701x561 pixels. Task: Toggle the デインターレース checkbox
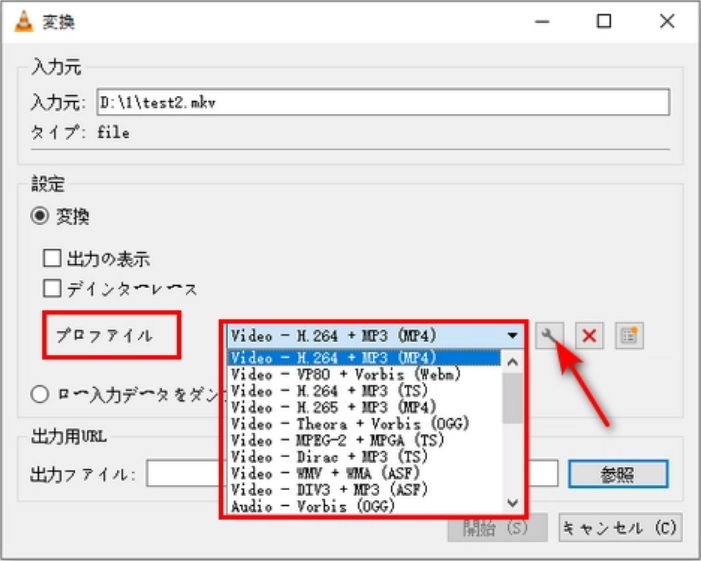[x=52, y=288]
